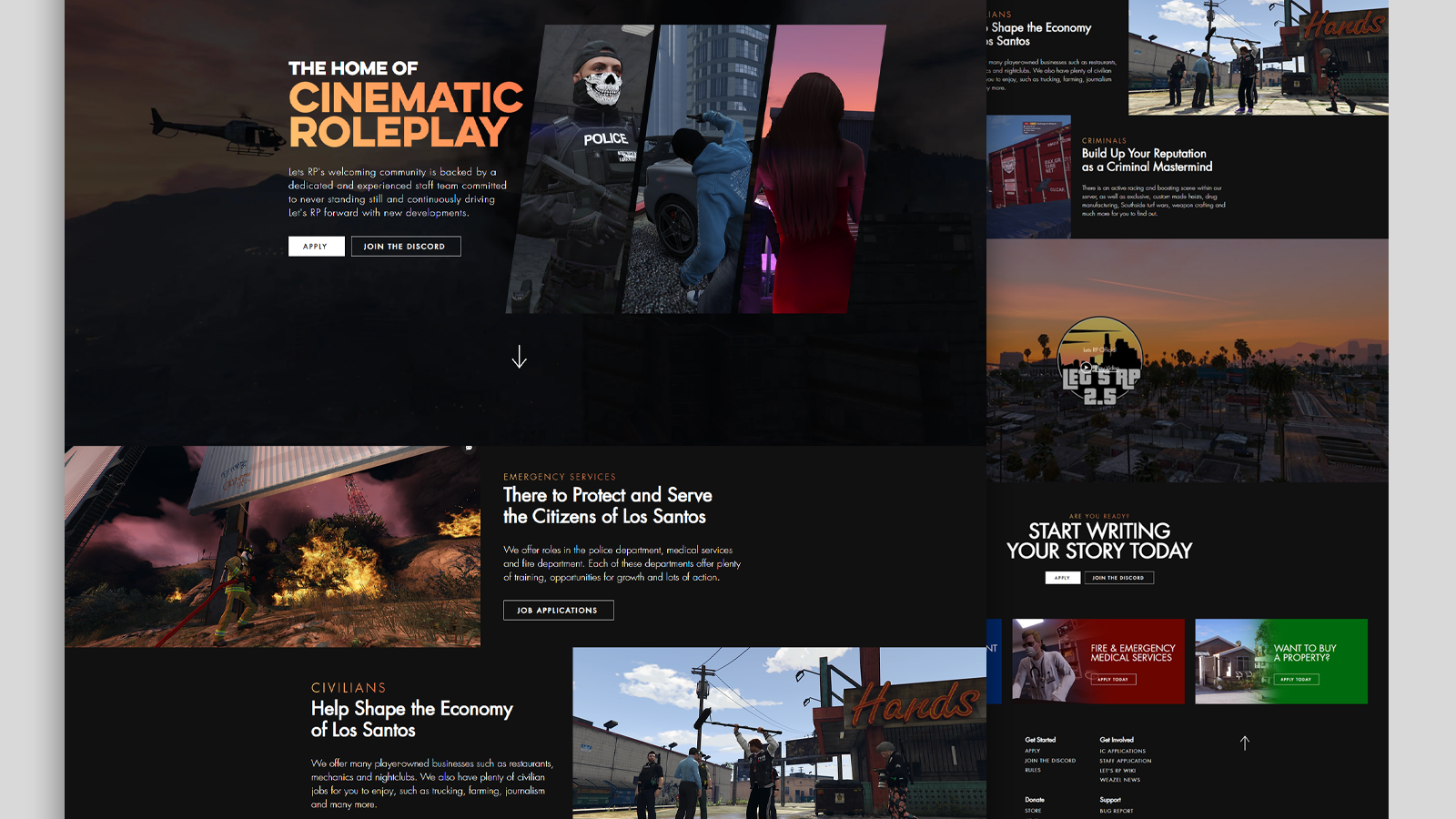Open the Job Applications button
This screenshot has height=819, width=1456.
[558, 611]
